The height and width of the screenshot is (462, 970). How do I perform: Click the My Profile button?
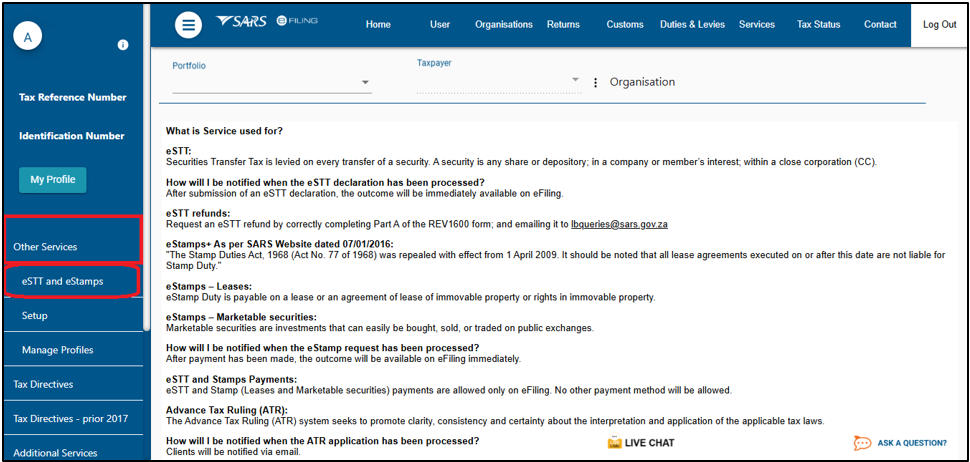click(53, 180)
